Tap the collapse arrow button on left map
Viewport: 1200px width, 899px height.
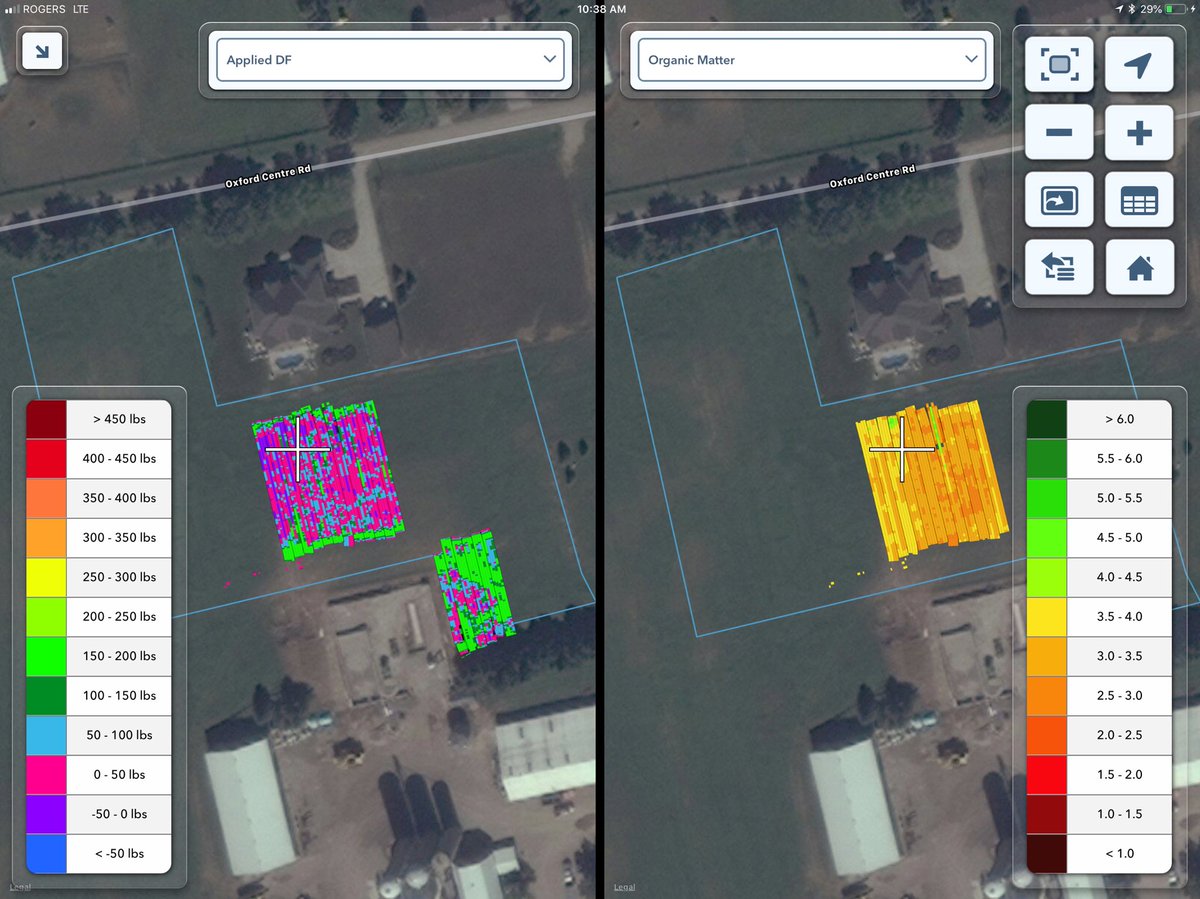(42, 50)
